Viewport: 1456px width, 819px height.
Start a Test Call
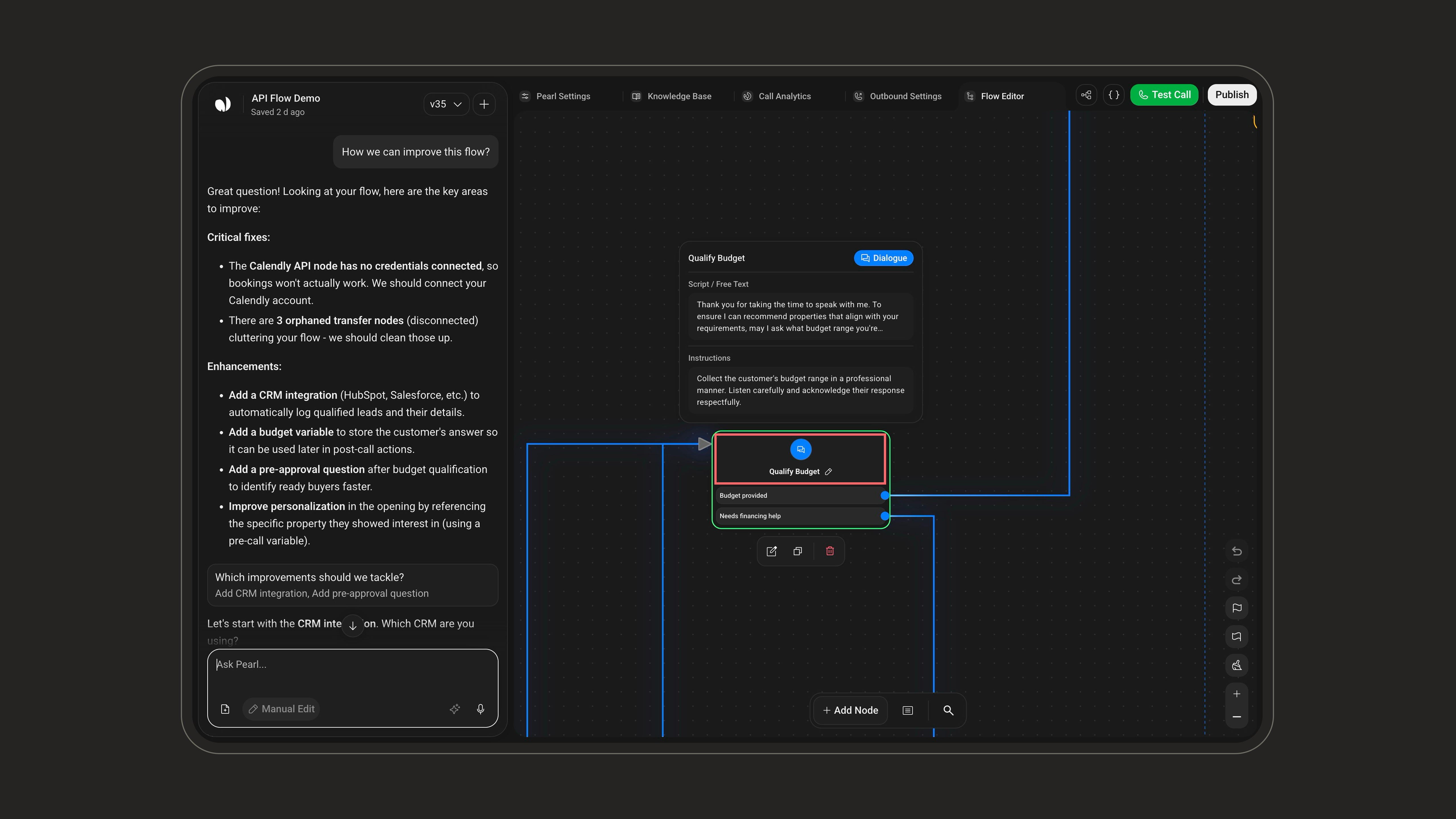coord(1164,95)
